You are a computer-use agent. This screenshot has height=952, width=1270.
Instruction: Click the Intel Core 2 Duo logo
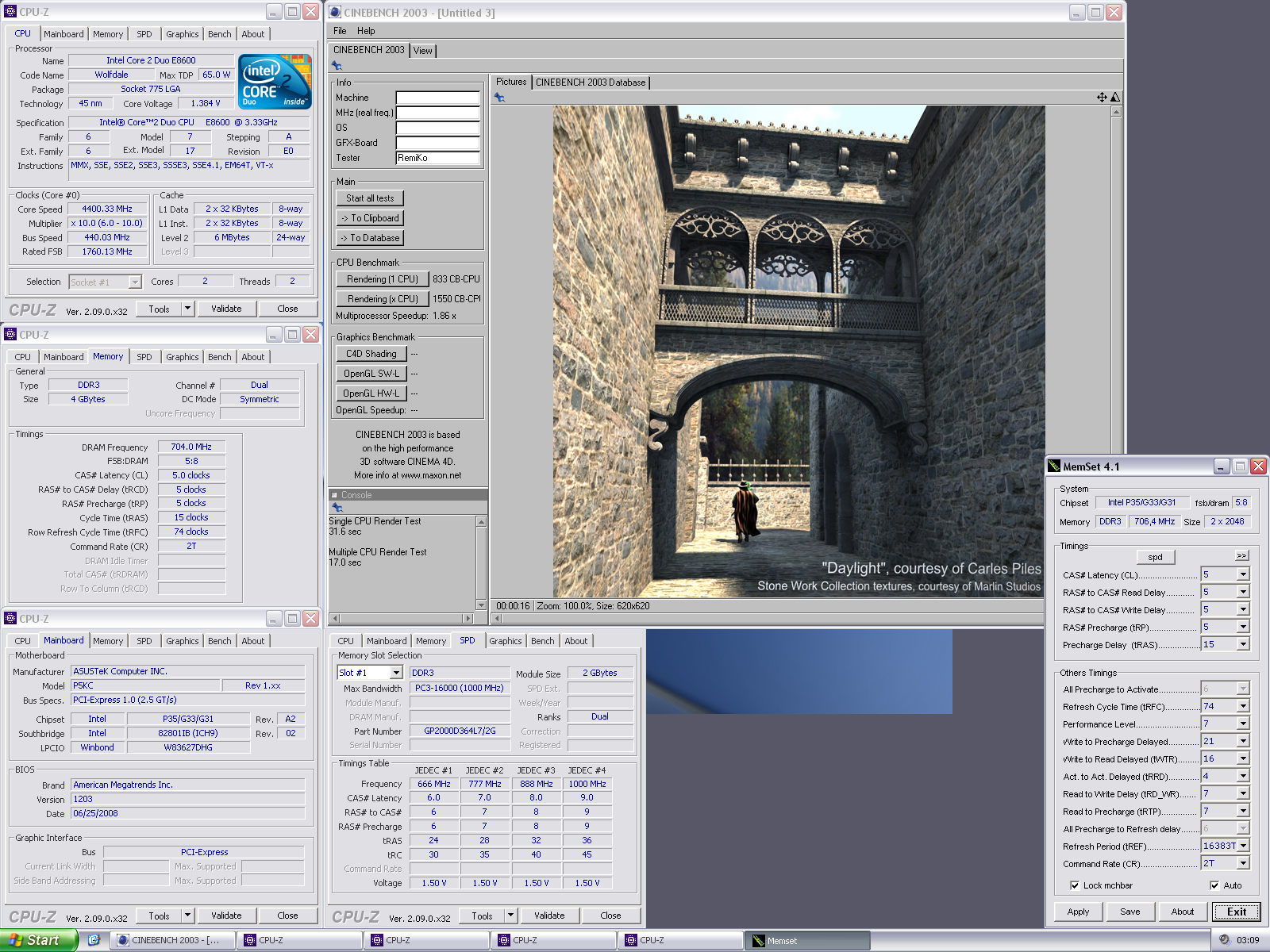[x=275, y=82]
